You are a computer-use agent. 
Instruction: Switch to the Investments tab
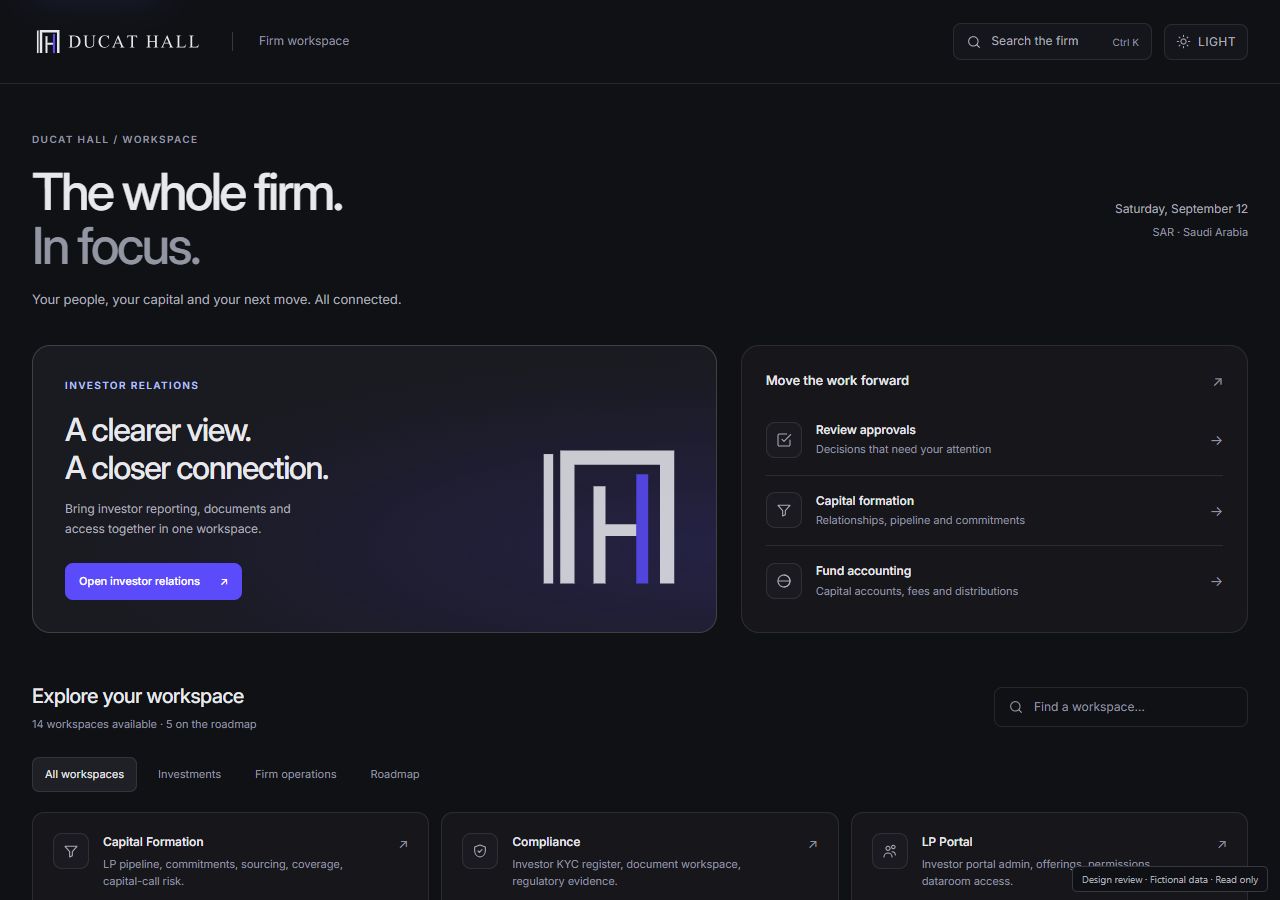[x=189, y=774]
